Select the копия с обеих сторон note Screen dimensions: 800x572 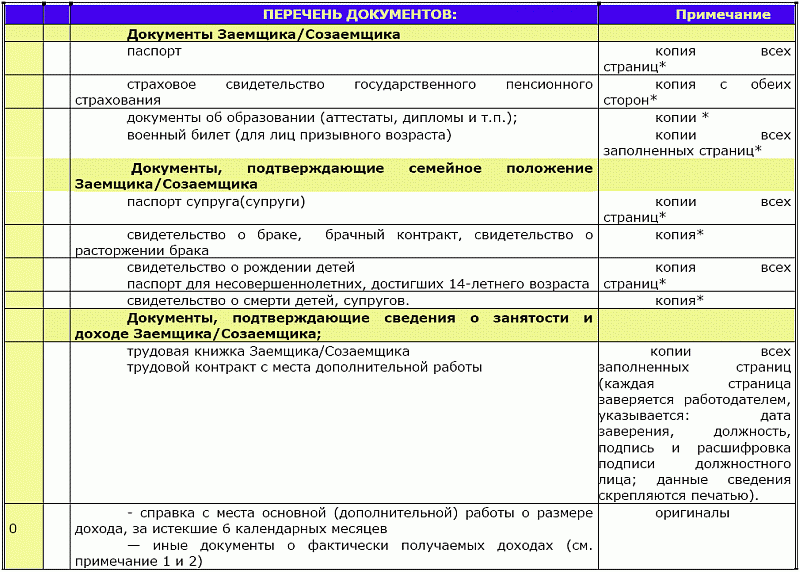click(x=697, y=92)
